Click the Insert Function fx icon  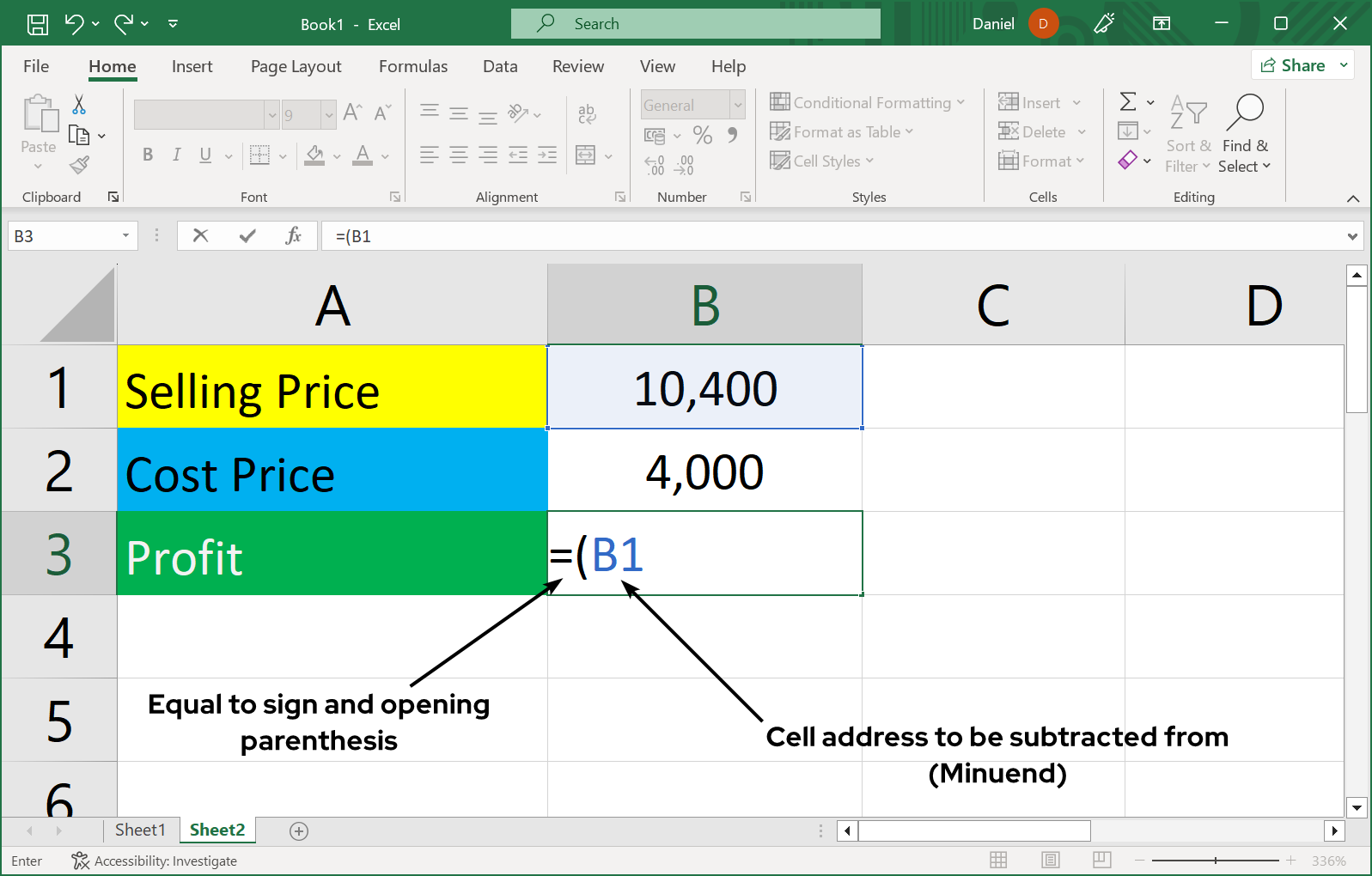pos(293,235)
